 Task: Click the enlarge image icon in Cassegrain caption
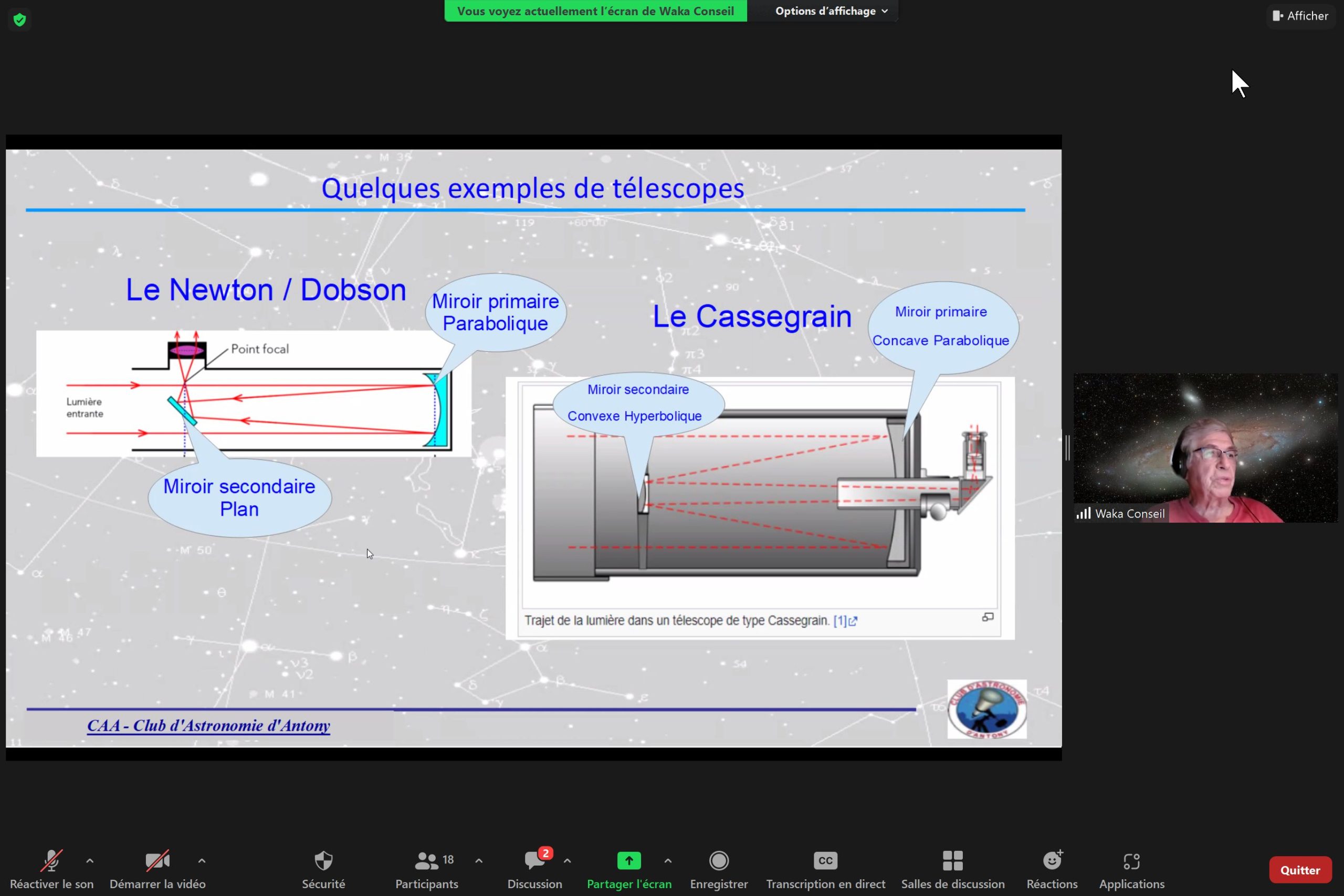[988, 617]
